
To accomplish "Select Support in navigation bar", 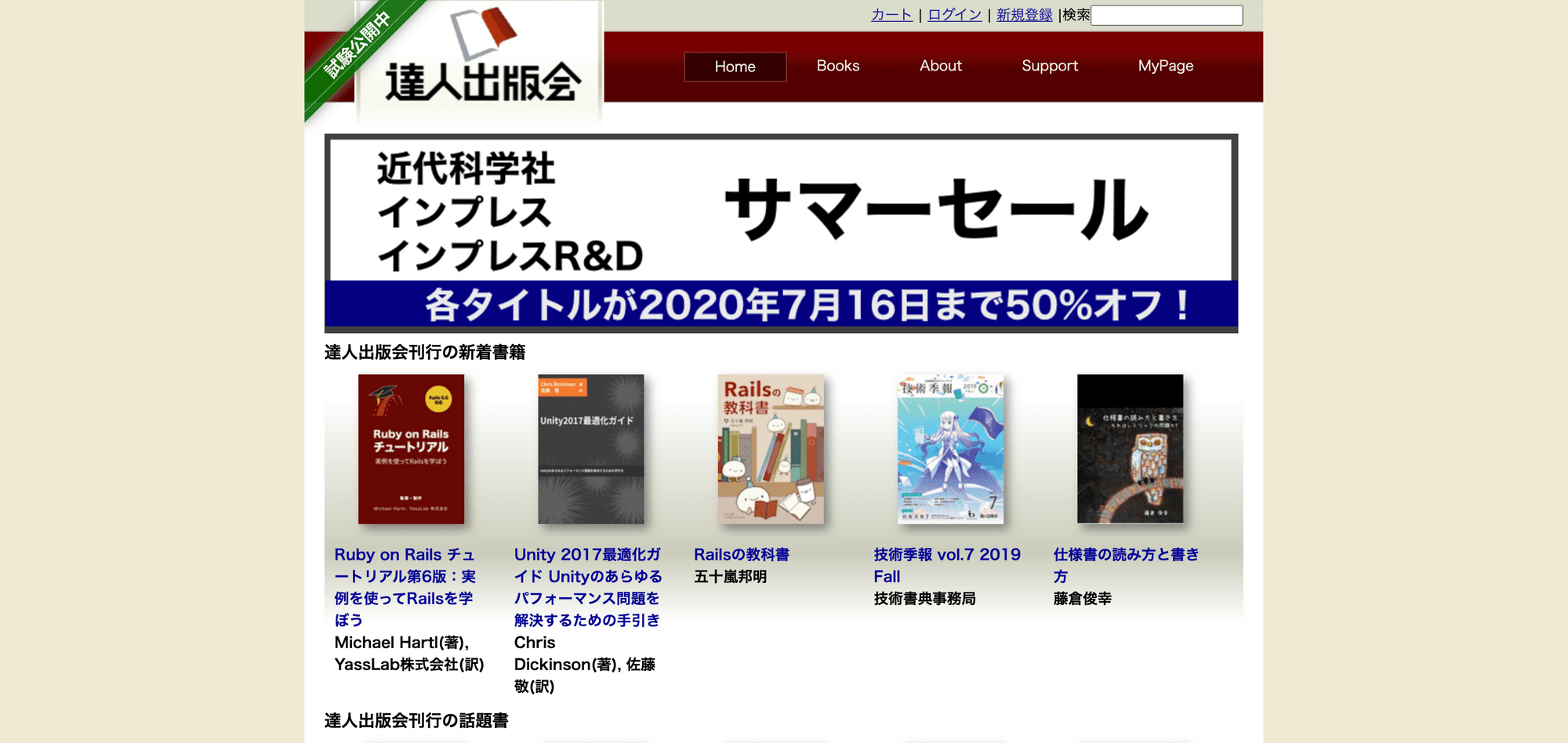I will pos(1049,66).
